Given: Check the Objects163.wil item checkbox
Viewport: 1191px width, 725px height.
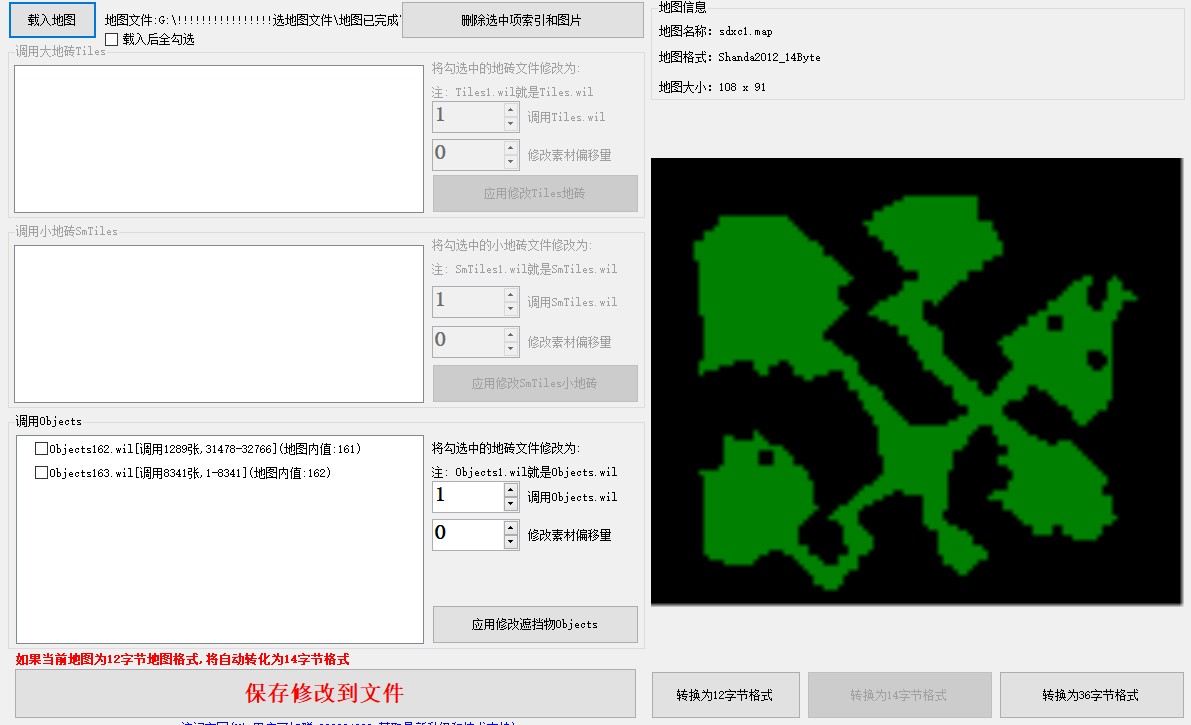Looking at the screenshot, I should pos(42,473).
